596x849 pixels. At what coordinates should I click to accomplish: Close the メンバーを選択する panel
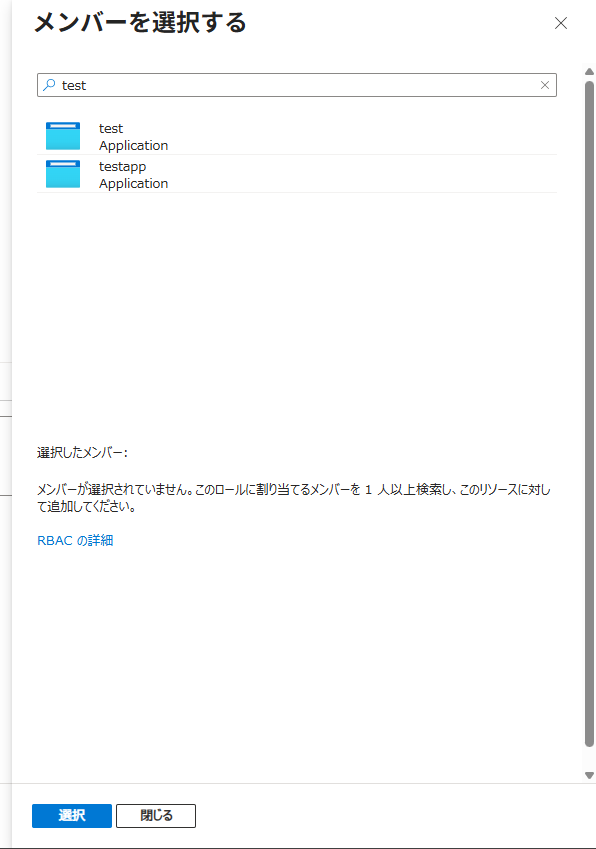pos(561,23)
